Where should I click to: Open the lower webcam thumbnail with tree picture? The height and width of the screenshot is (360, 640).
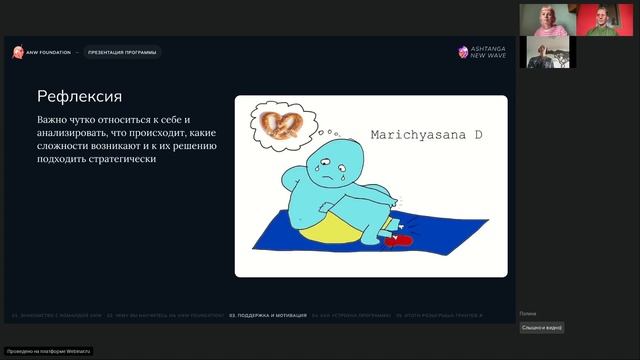click(548, 52)
